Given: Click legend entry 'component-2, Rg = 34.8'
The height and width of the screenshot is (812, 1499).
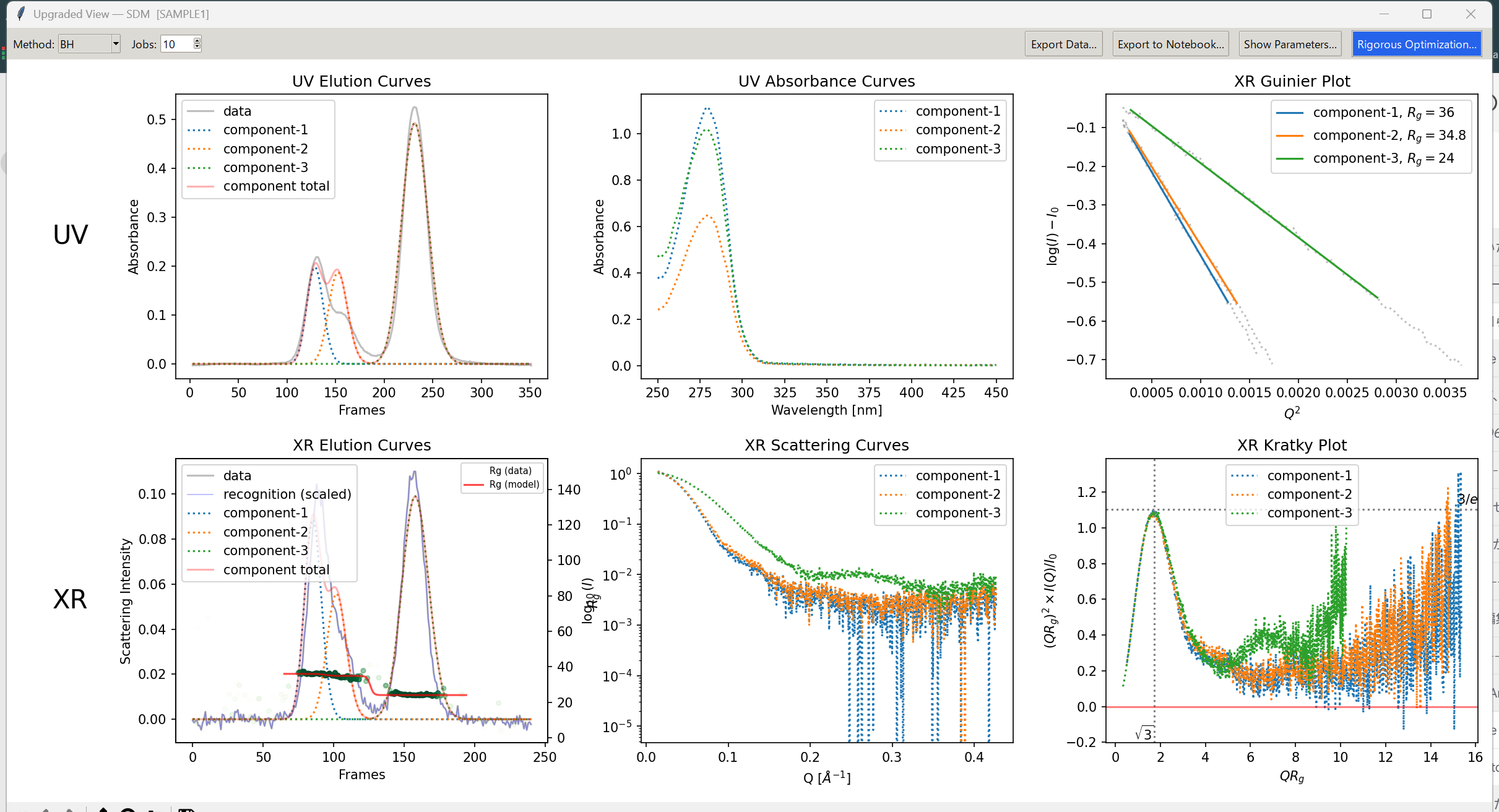Looking at the screenshot, I should pos(1389,136).
